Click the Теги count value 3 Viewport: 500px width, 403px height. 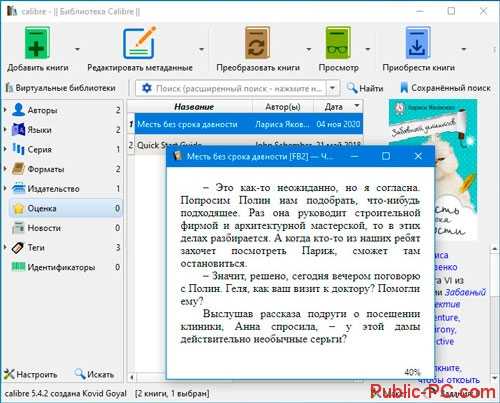click(118, 247)
